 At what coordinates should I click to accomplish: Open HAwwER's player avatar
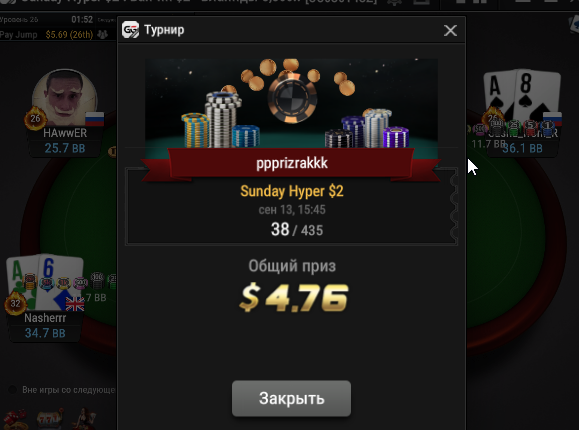65,98
